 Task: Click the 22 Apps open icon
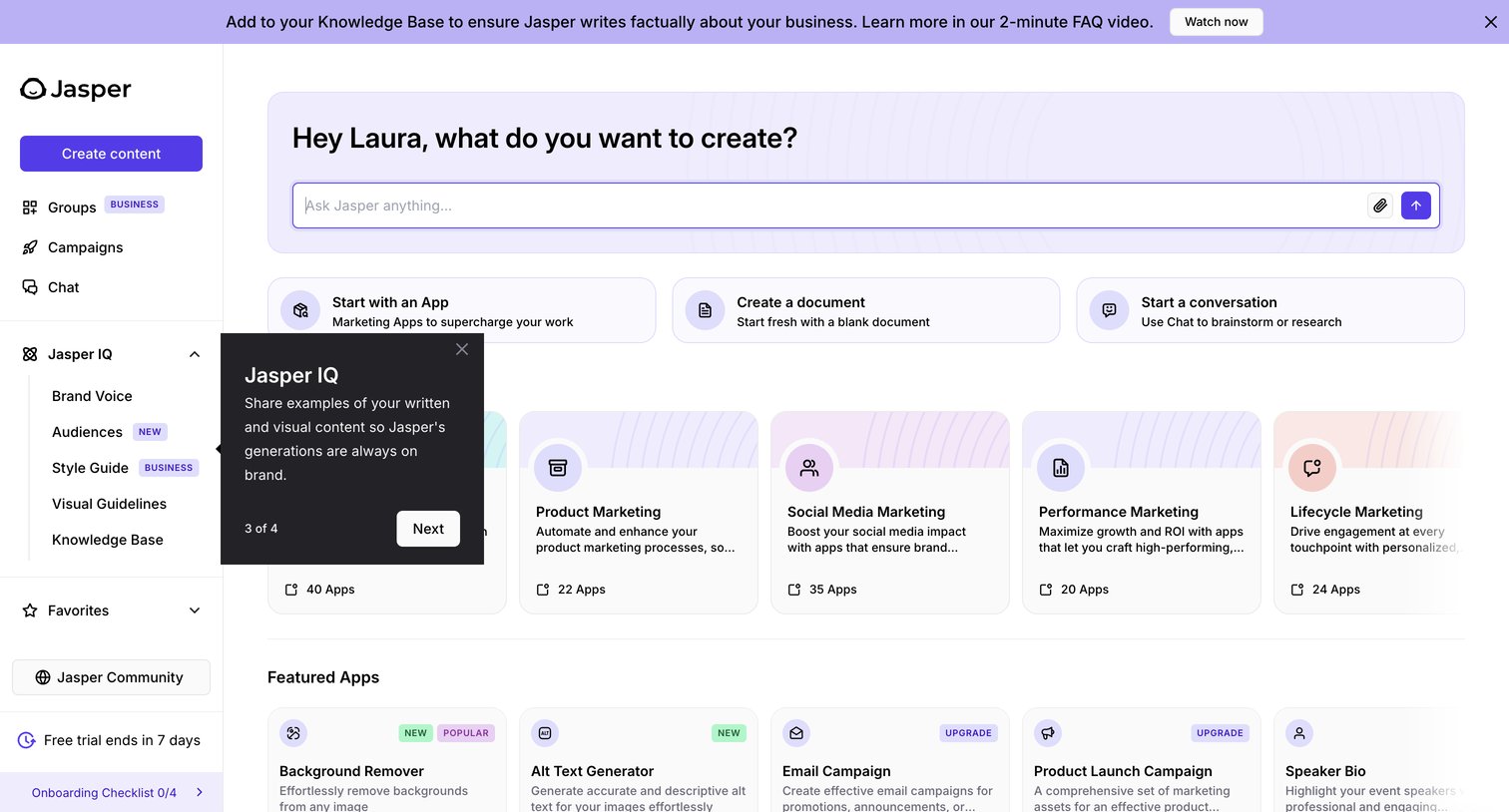click(x=543, y=590)
